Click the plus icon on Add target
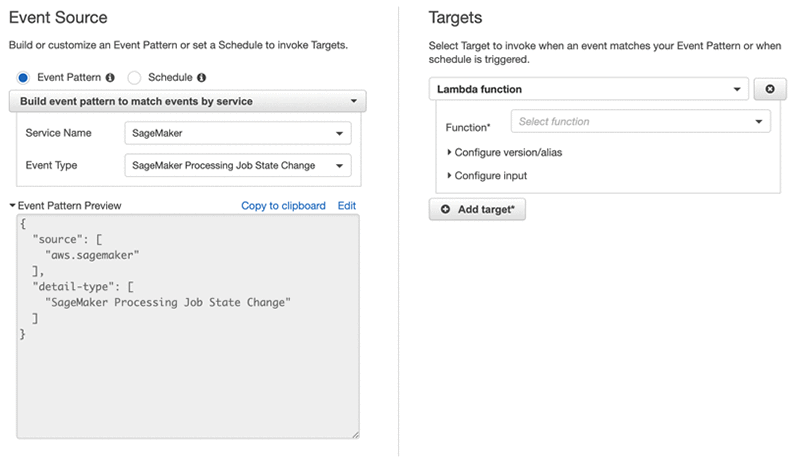This screenshot has width=800, height=475. [445, 210]
